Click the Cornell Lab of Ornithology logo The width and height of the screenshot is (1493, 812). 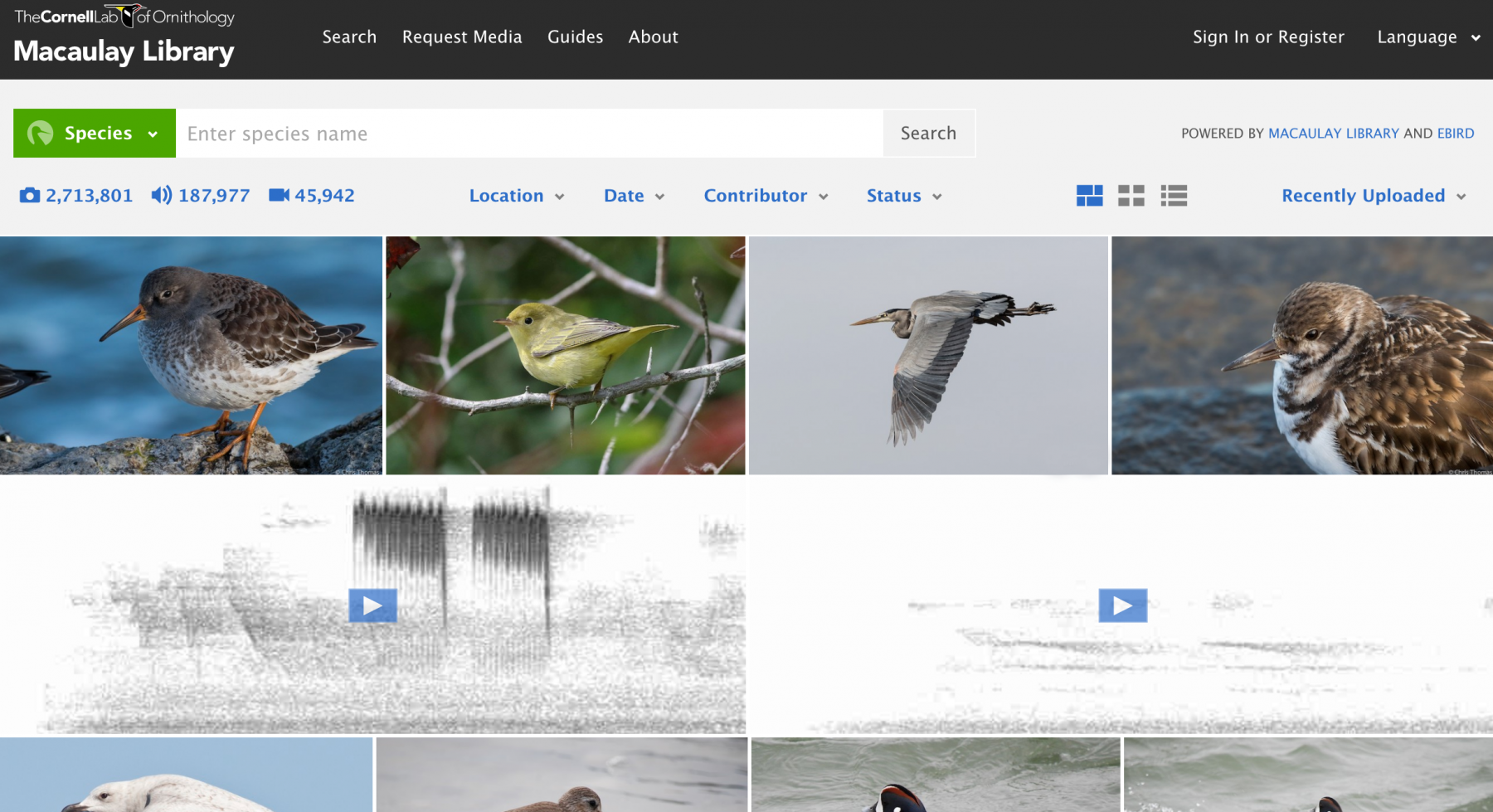pos(124,16)
